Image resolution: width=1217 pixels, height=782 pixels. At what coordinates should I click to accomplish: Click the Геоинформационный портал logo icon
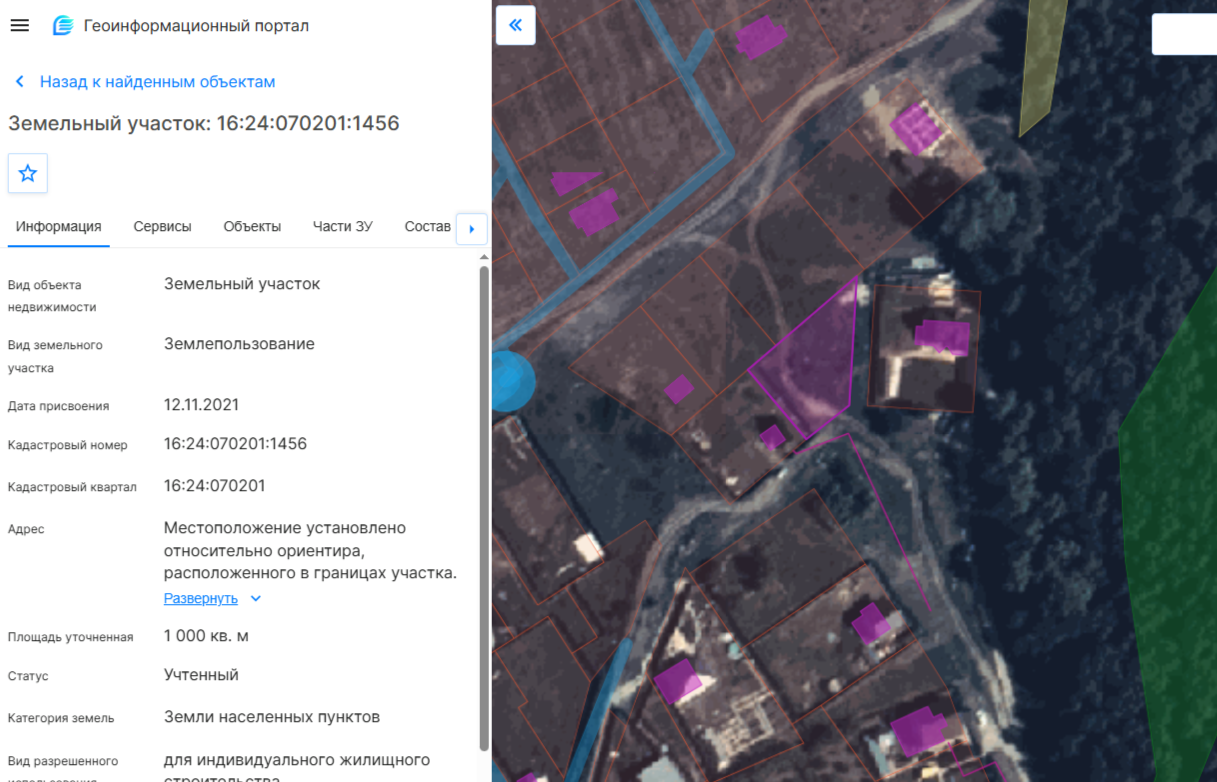coord(63,26)
